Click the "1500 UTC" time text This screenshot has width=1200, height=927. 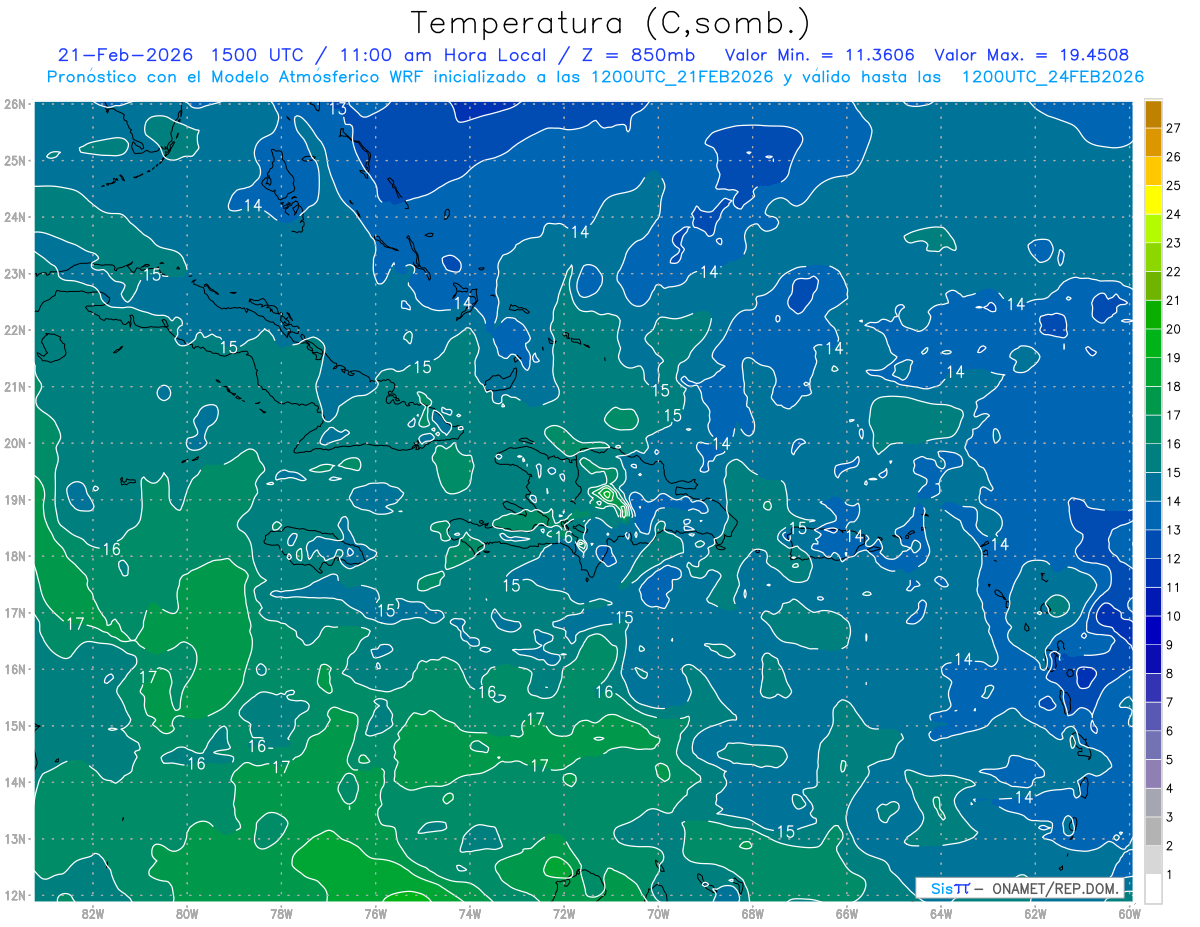pos(256,55)
